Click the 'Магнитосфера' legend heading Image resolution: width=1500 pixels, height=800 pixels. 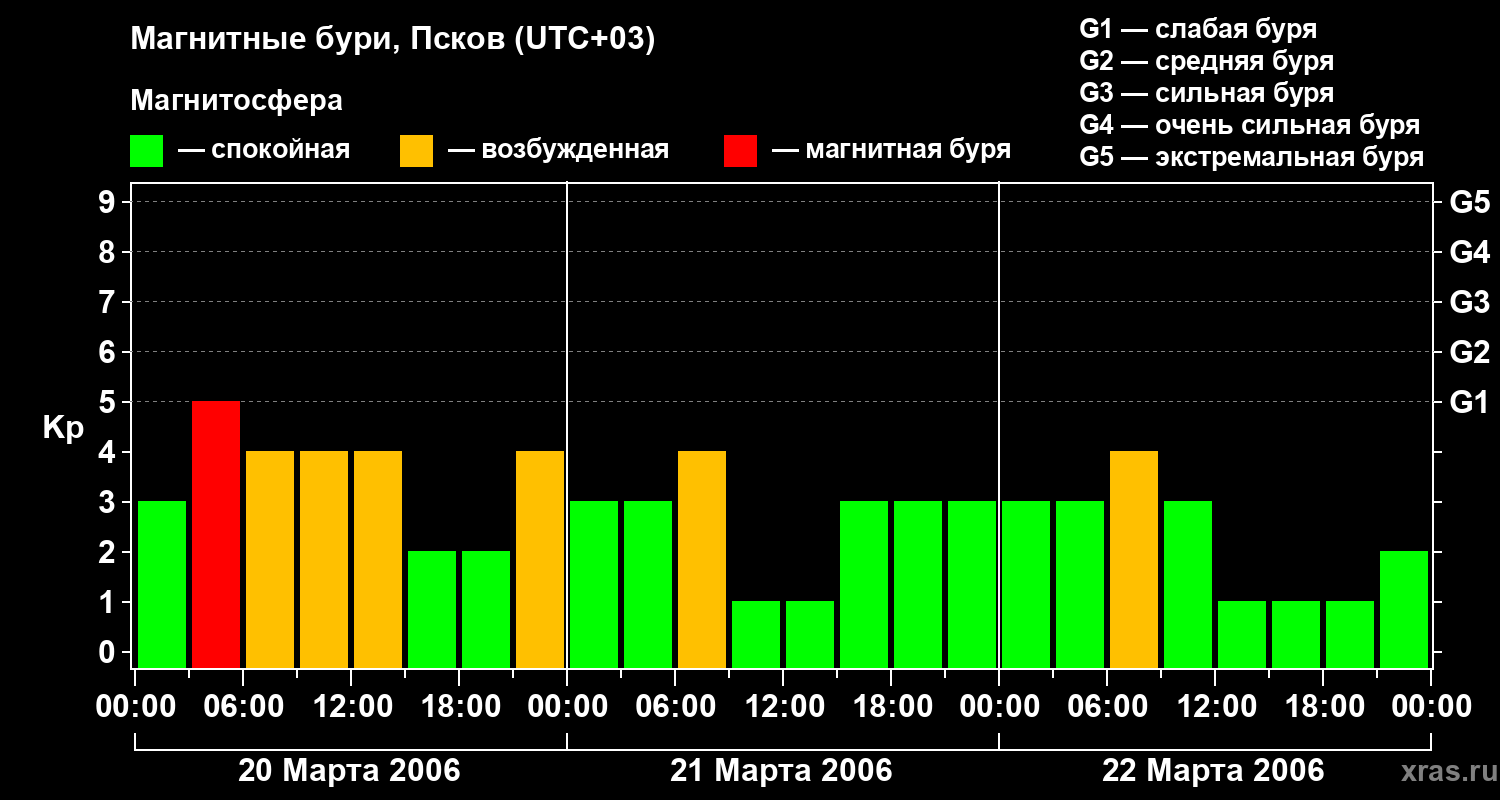pyautogui.click(x=236, y=101)
